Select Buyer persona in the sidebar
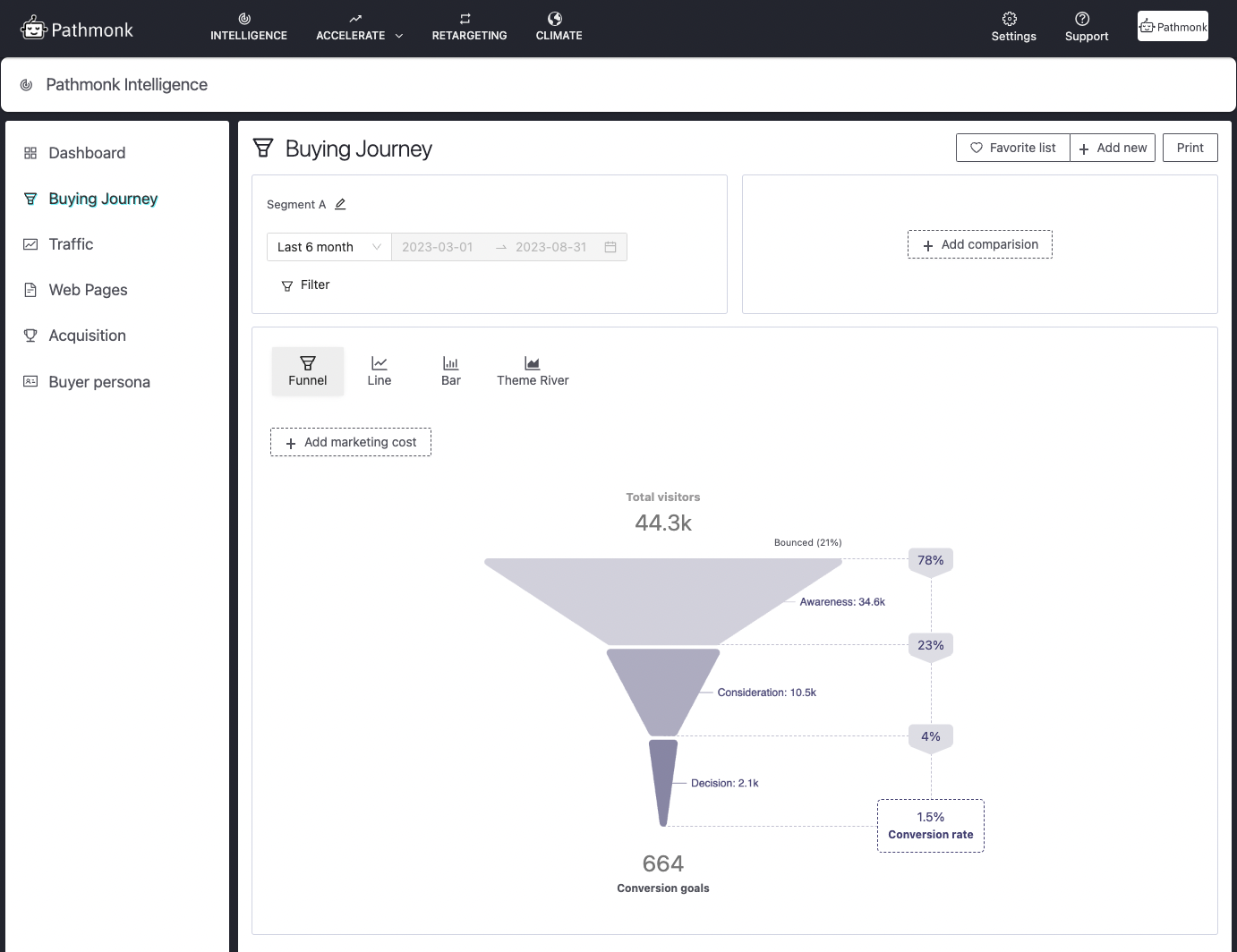Viewport: 1237px width, 952px height. click(98, 381)
